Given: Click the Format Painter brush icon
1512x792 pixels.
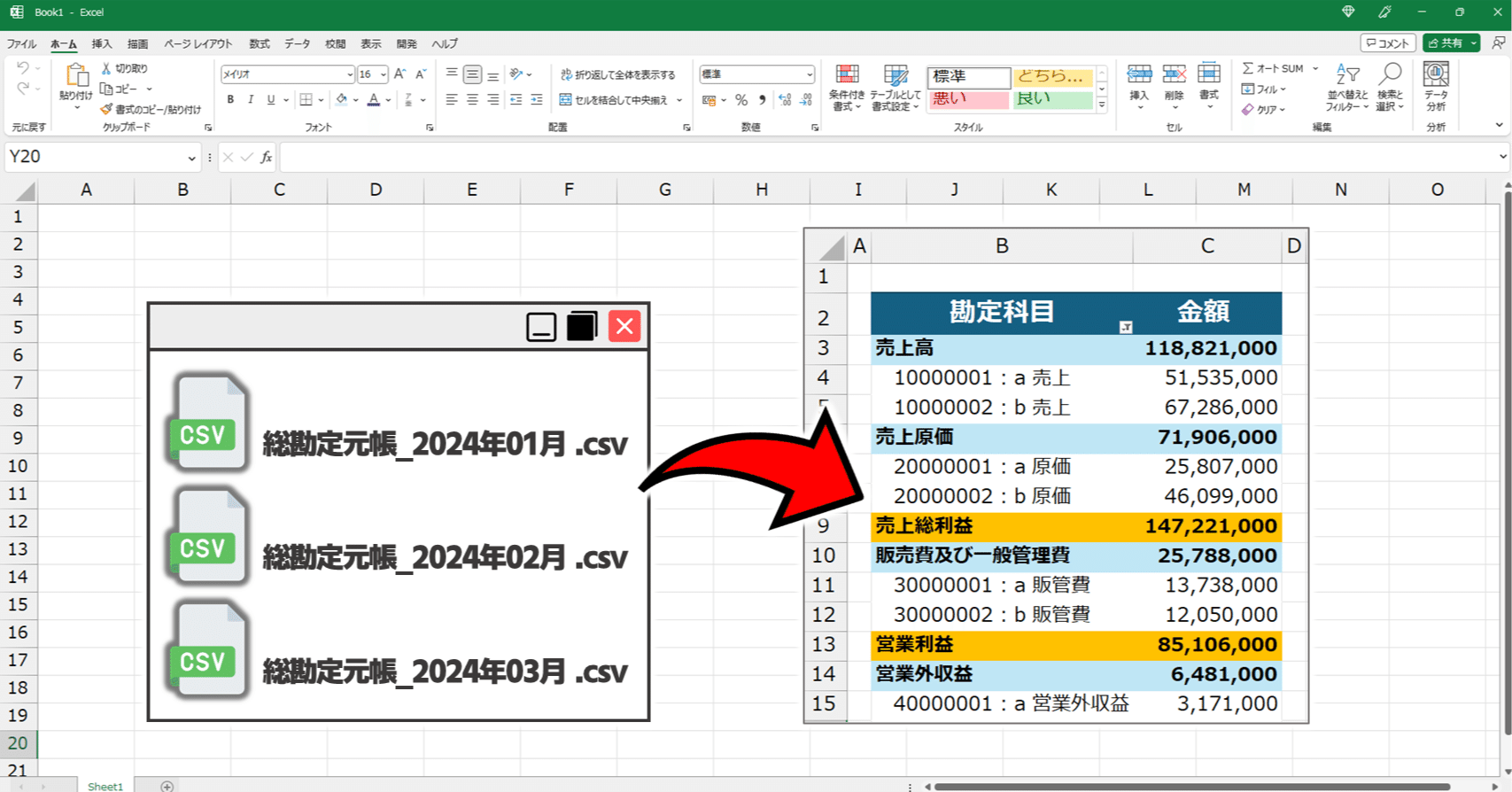Looking at the screenshot, I should tap(106, 109).
